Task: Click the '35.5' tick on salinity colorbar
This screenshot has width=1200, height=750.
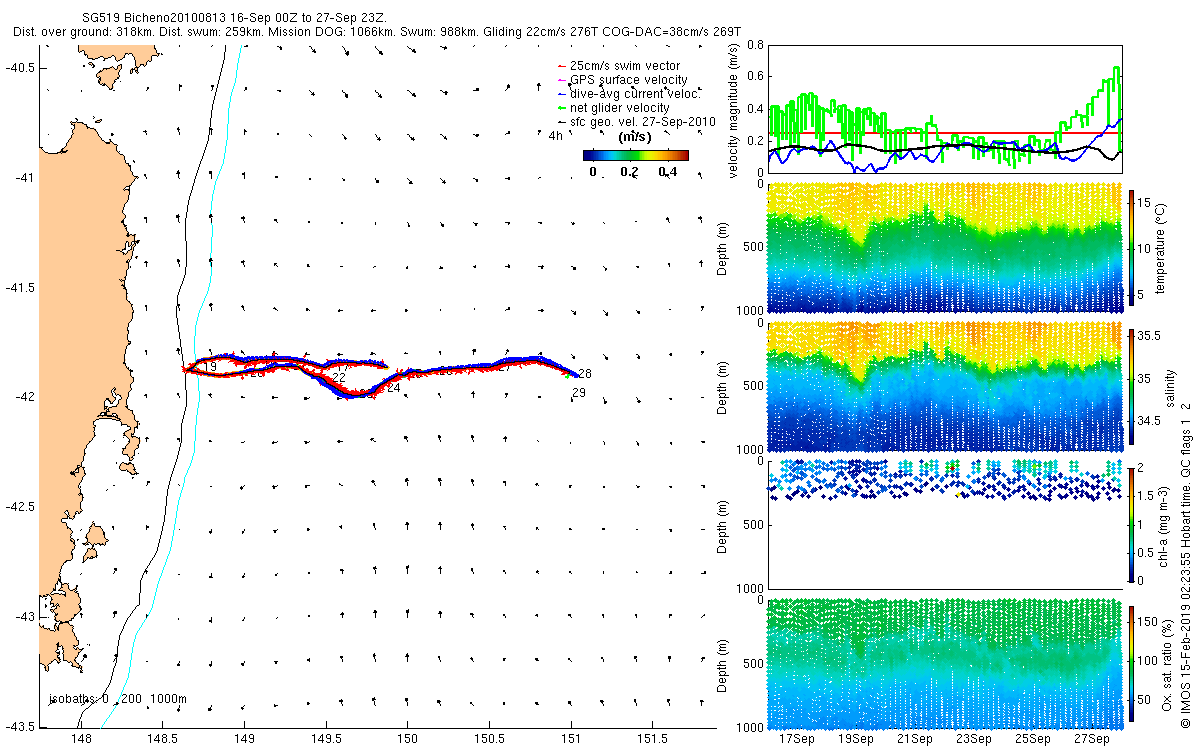Action: pyautogui.click(x=1150, y=338)
